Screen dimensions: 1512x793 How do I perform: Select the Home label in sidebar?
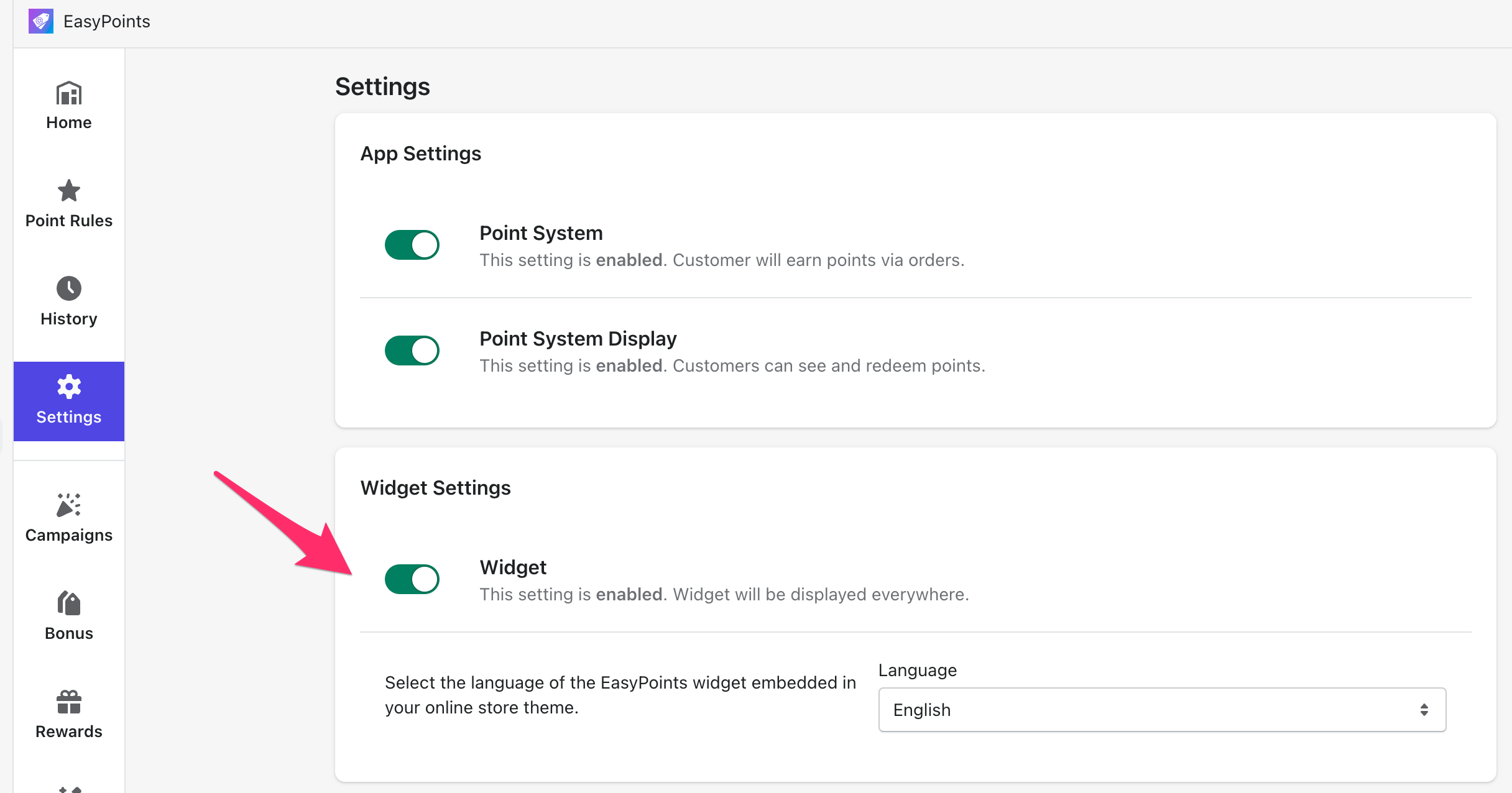pos(68,122)
